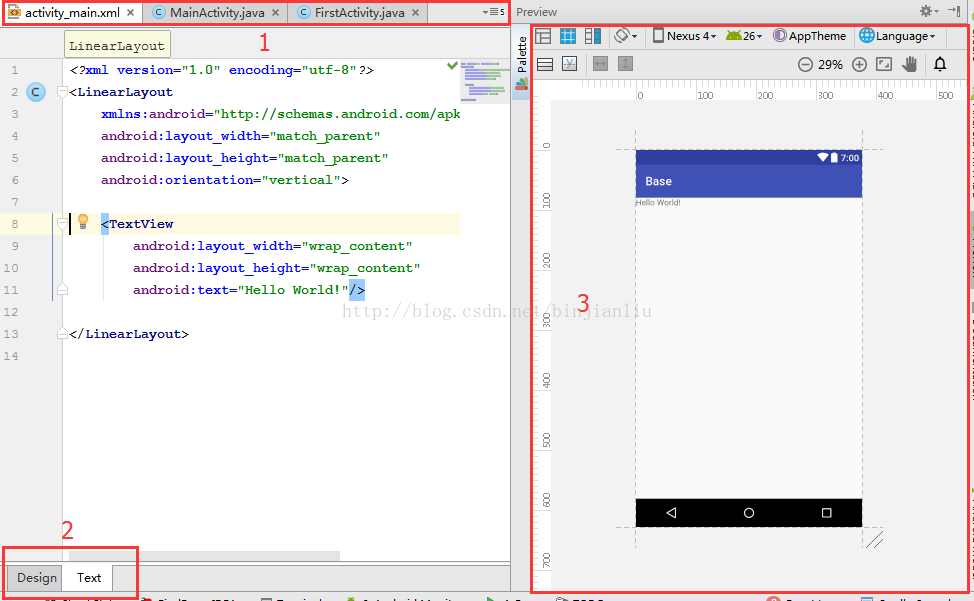Click the android:orientation="vertical" code line

(225, 180)
